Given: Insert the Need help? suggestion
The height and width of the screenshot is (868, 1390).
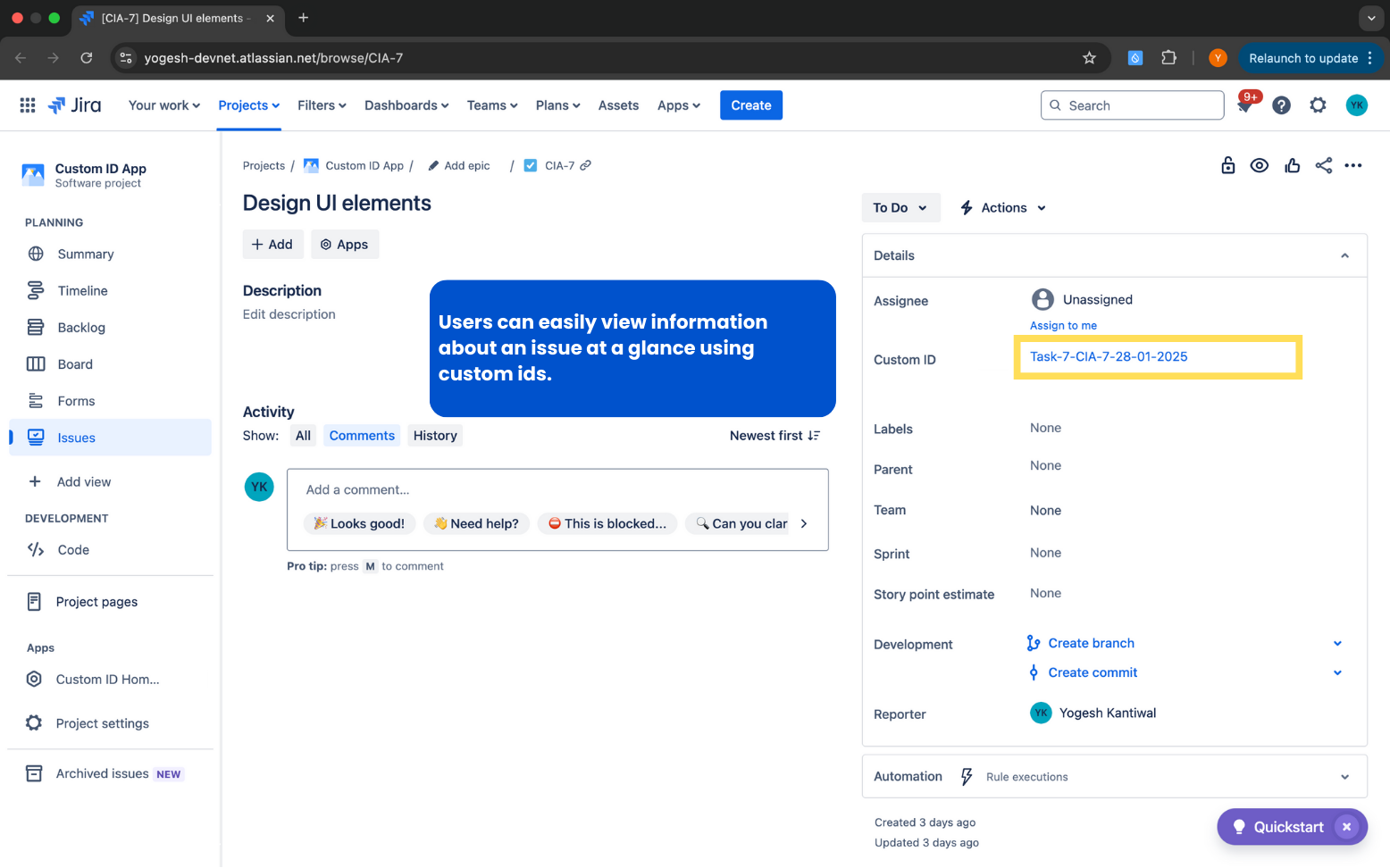Looking at the screenshot, I should [477, 523].
